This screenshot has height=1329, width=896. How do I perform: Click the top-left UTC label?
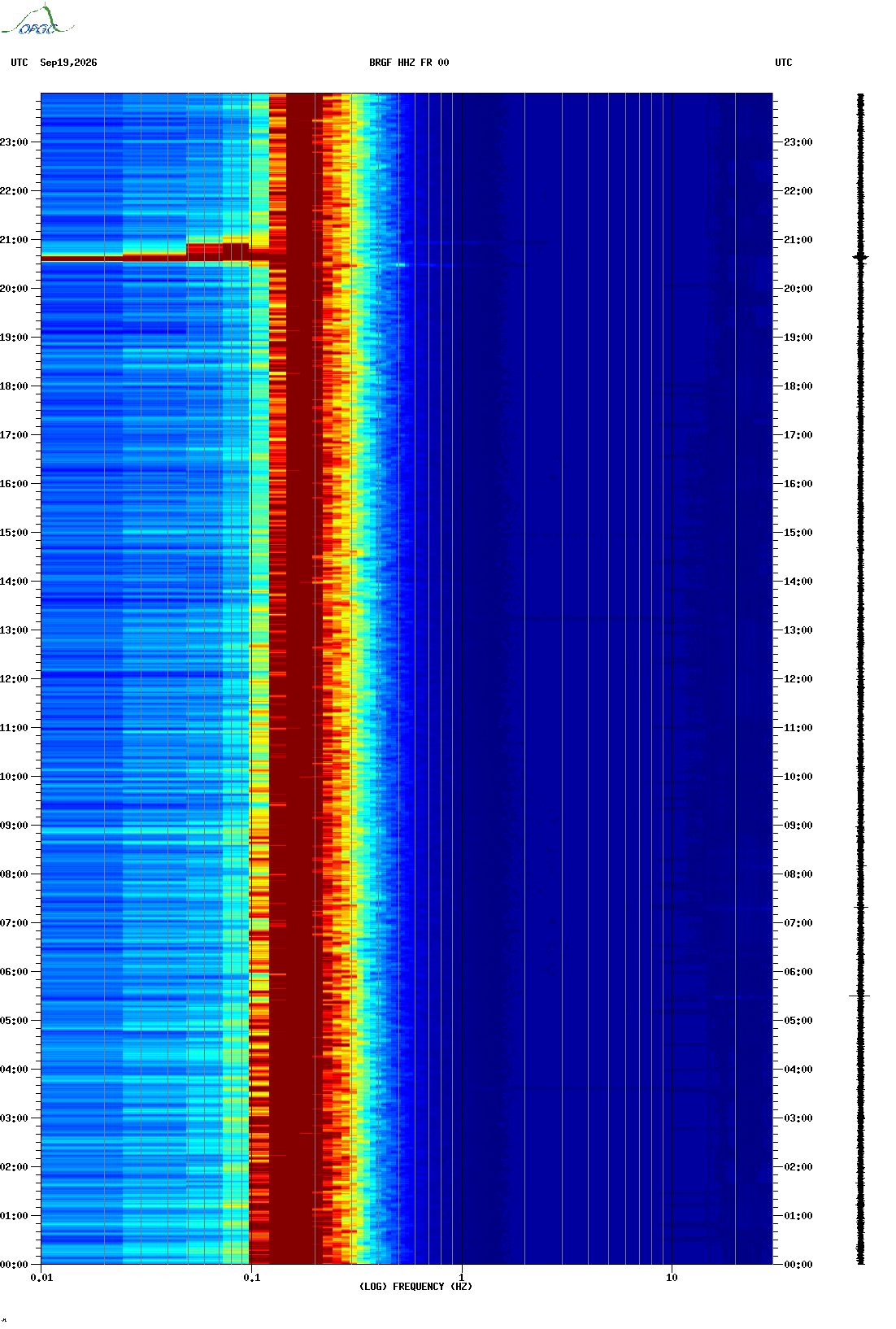coord(20,63)
